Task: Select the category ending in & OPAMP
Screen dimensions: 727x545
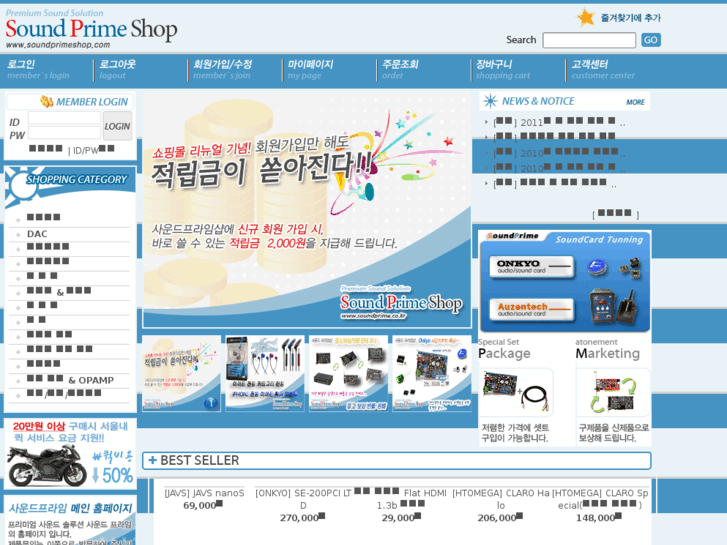Action: (x=70, y=380)
